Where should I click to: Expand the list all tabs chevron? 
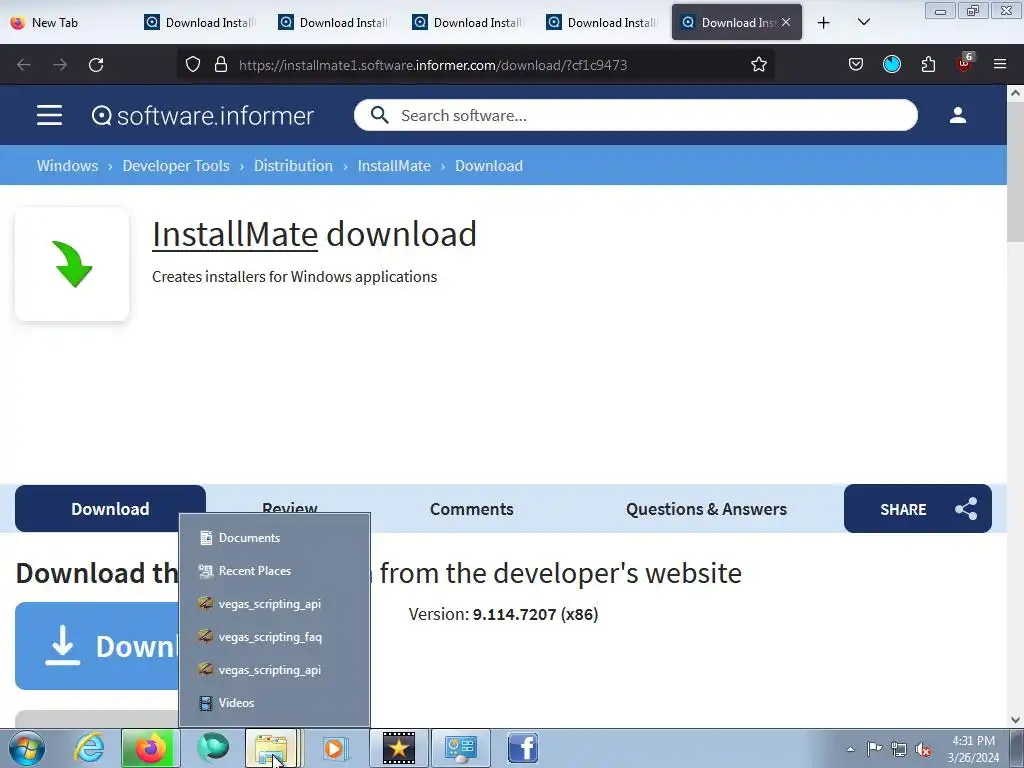pos(863,22)
